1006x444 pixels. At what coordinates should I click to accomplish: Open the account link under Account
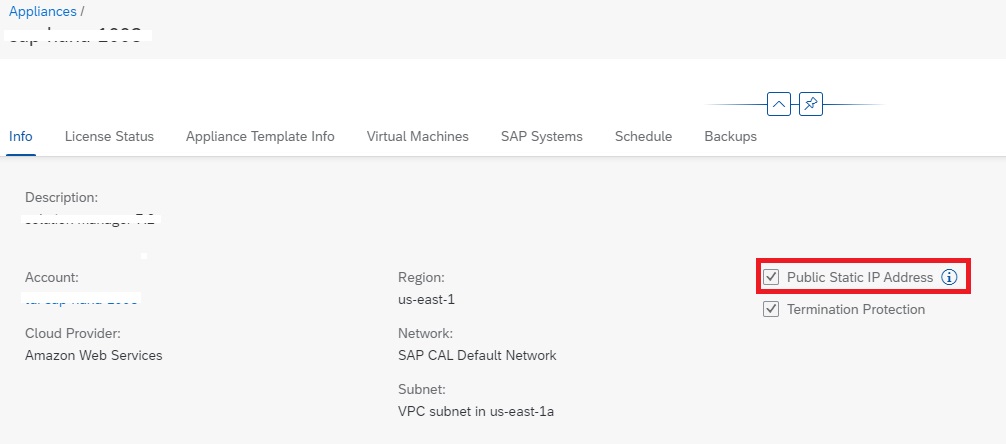[x=82, y=299]
